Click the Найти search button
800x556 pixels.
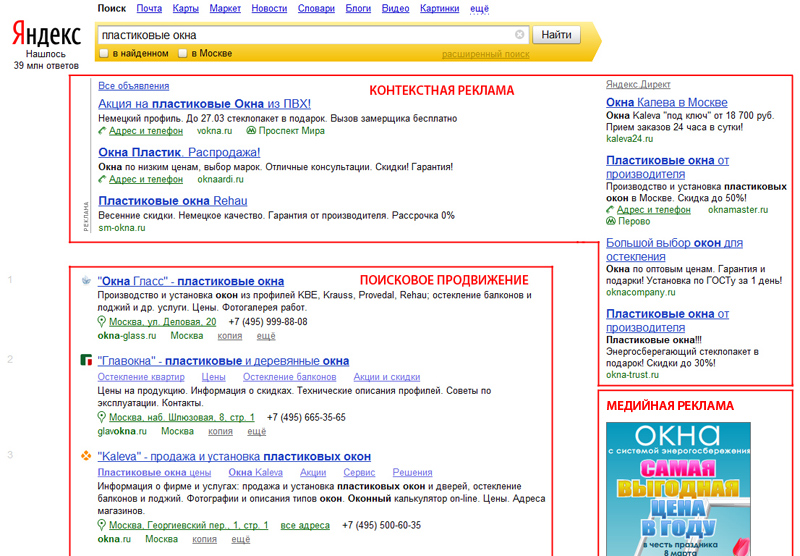tap(556, 35)
